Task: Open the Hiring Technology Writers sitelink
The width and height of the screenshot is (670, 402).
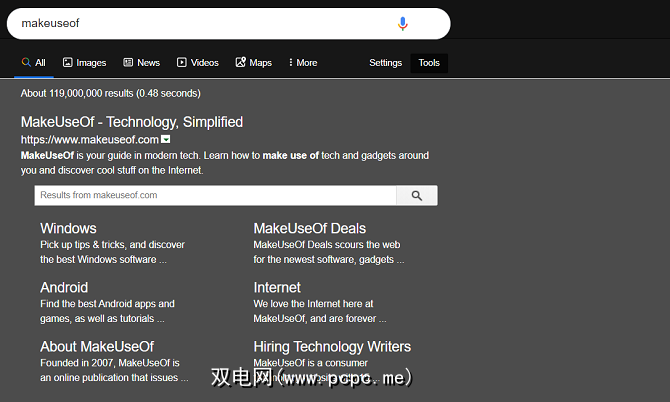Action: pyautogui.click(x=332, y=346)
